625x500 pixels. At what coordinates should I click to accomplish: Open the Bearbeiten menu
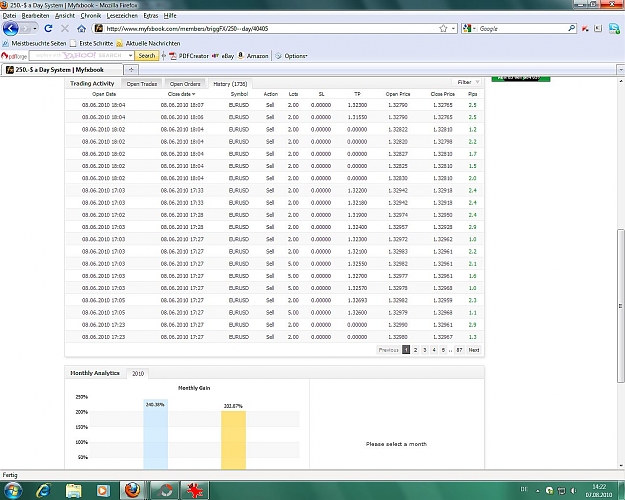click(35, 16)
